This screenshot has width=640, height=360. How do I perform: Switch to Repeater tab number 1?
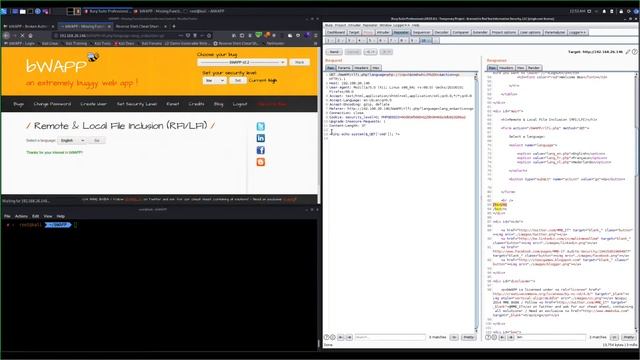(329, 40)
